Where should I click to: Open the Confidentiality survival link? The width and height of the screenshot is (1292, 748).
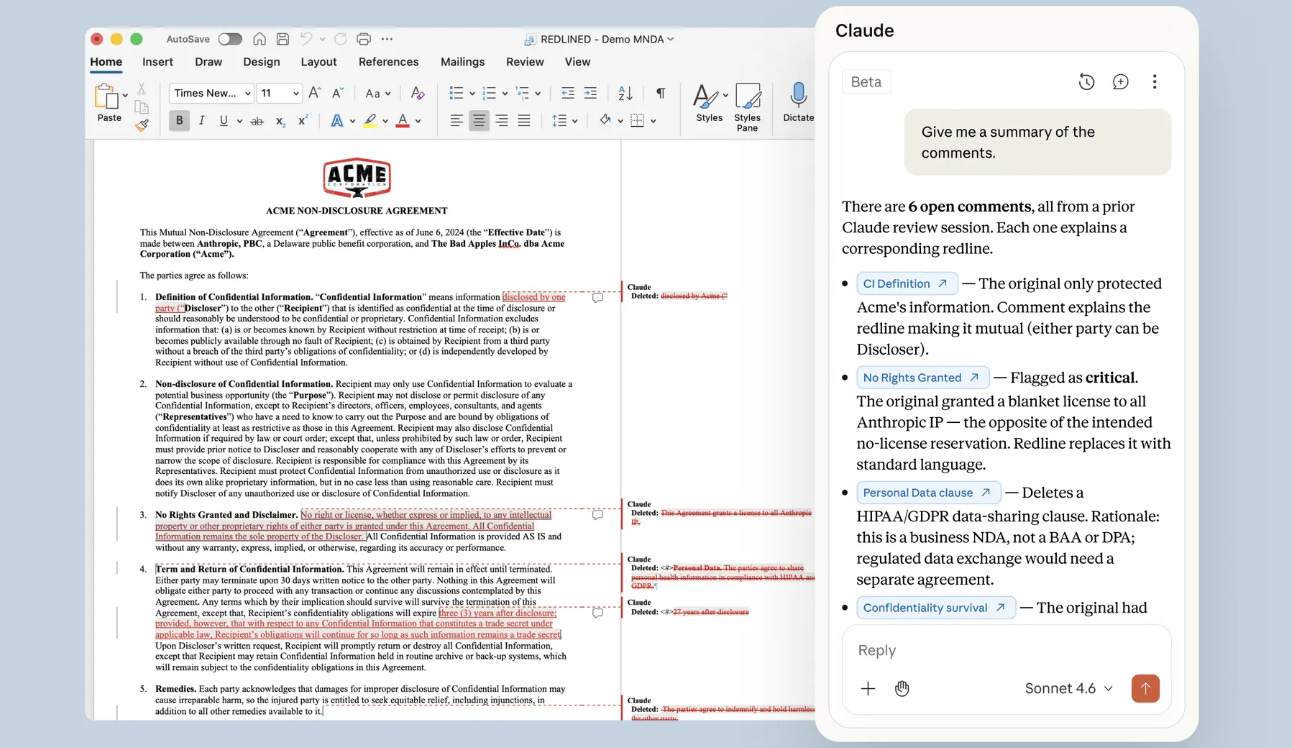point(936,607)
